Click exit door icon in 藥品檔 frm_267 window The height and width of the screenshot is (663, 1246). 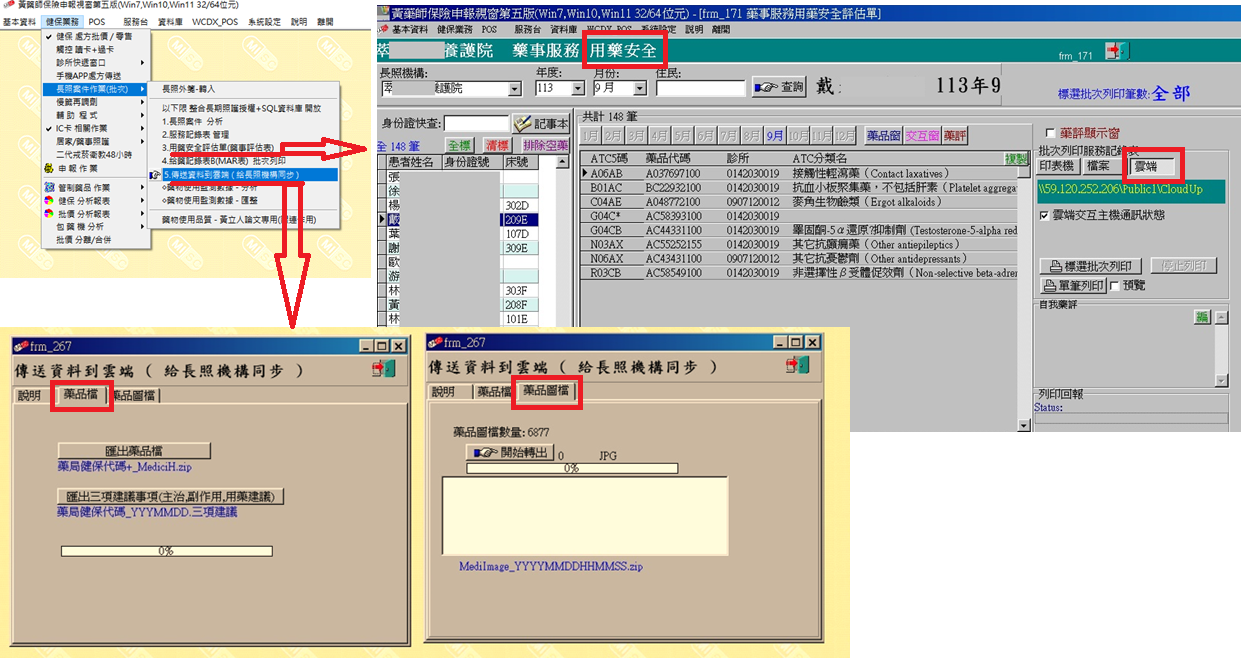[384, 368]
